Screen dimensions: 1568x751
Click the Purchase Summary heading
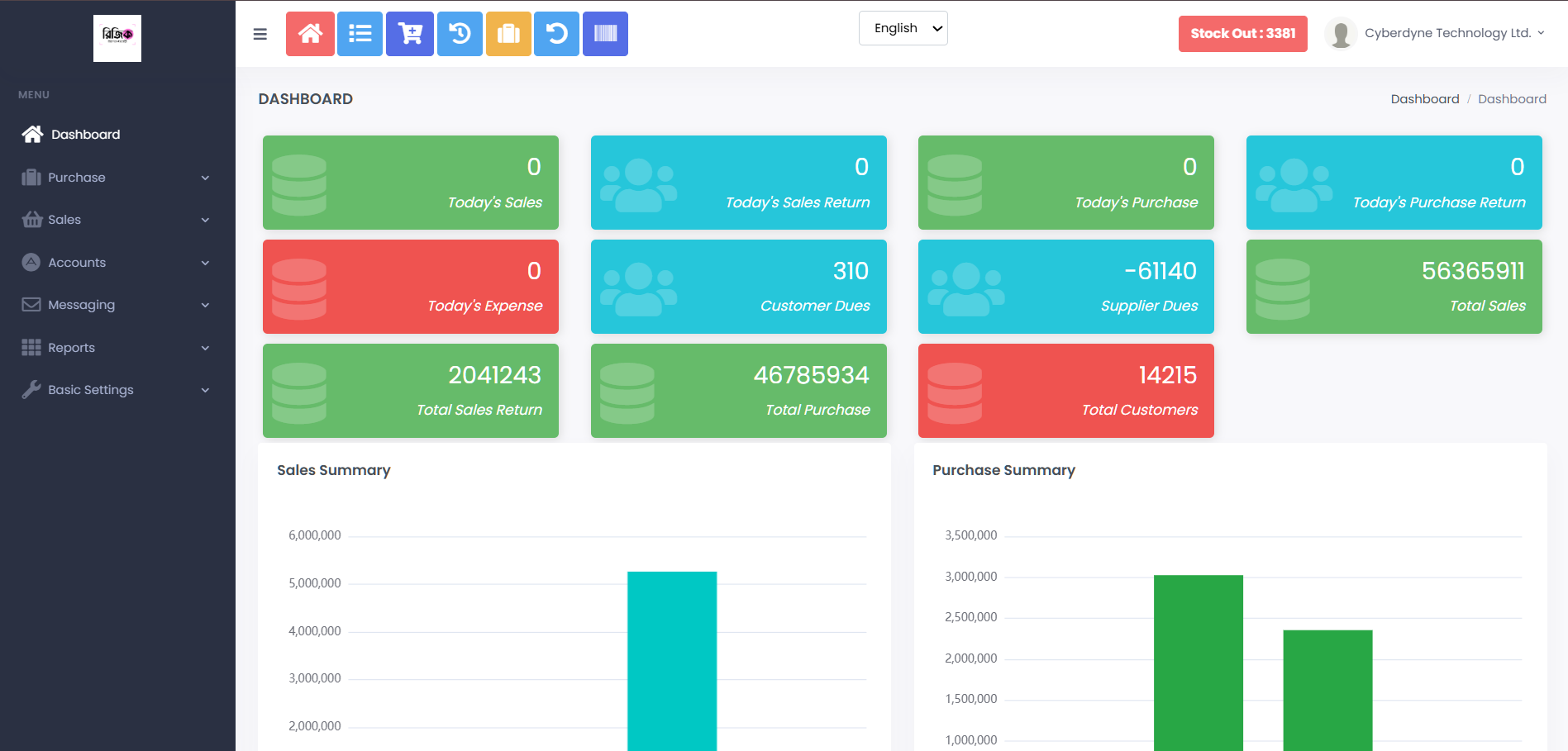point(1003,470)
